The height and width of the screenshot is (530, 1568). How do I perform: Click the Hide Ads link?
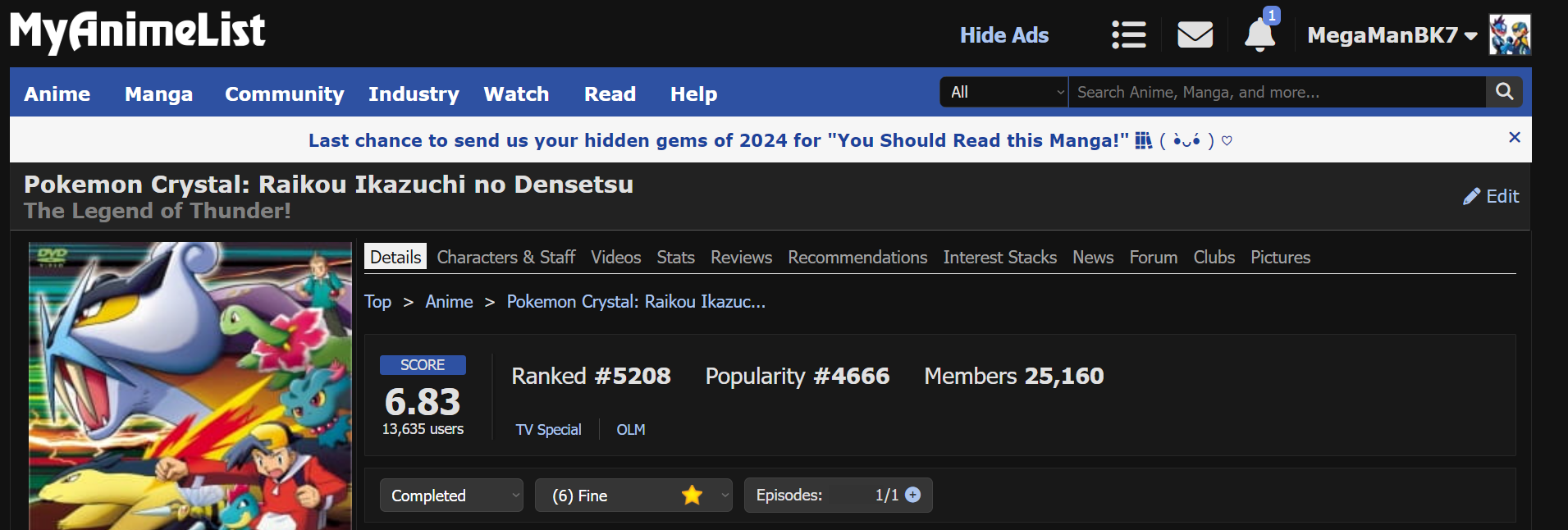pos(1004,35)
